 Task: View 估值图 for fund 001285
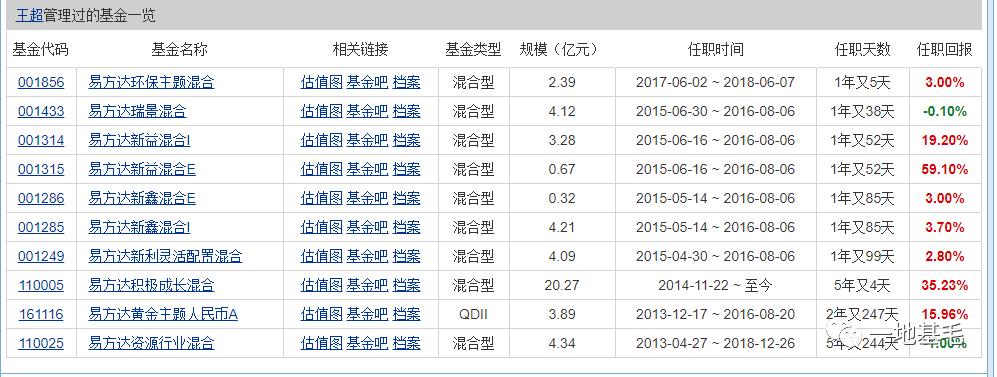[321, 227]
